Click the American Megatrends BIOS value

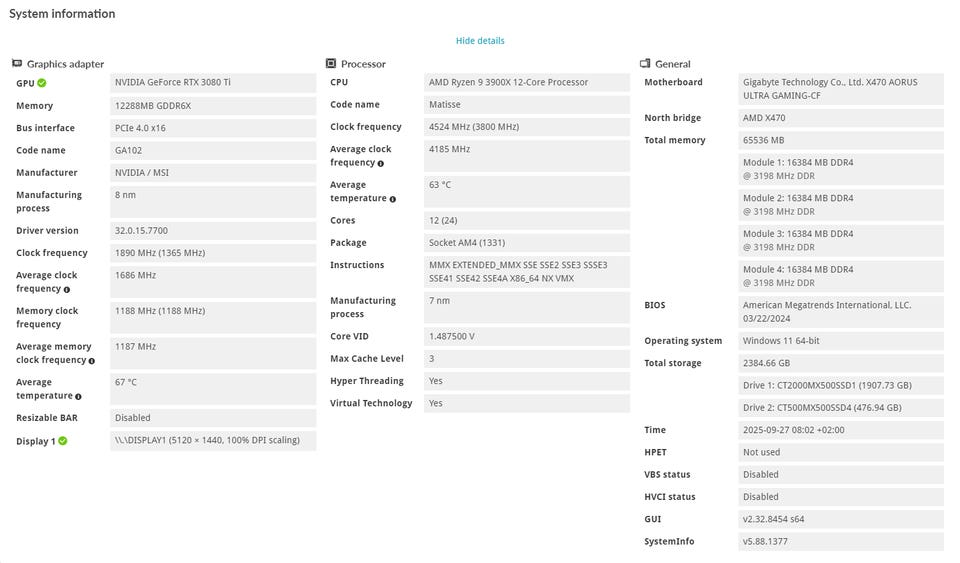(x=841, y=311)
